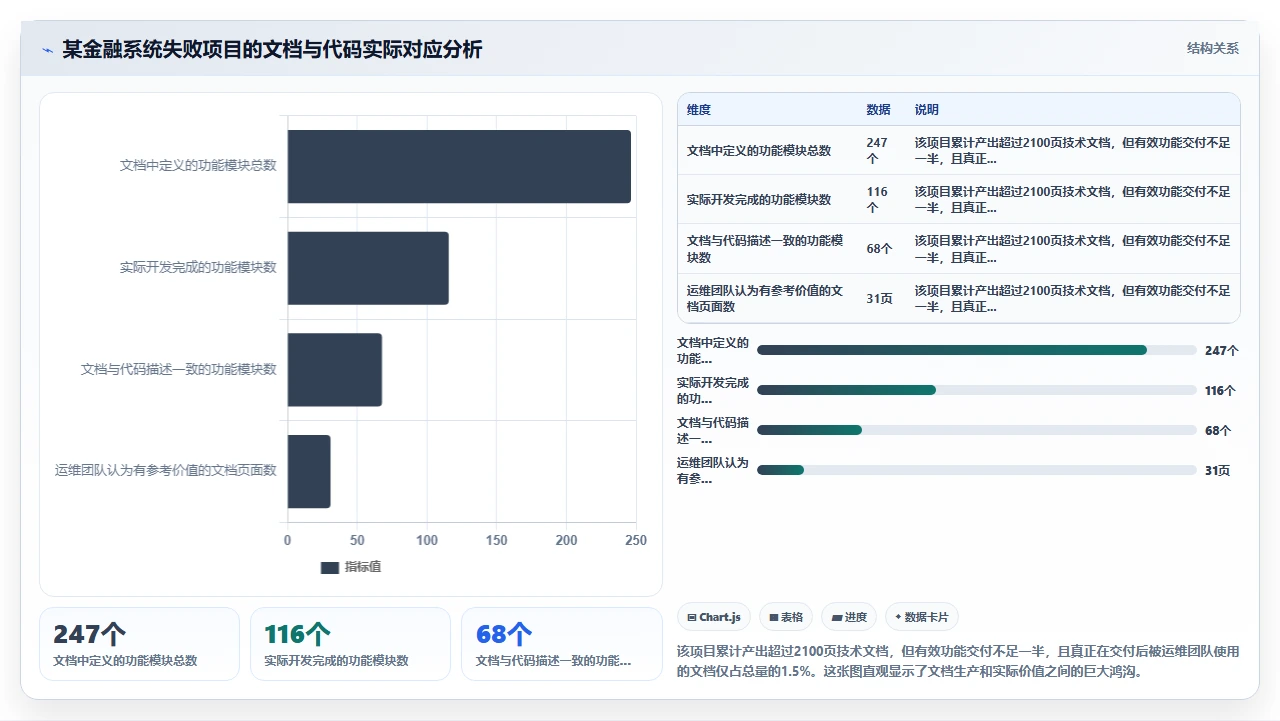The image size is (1280, 721).
Task: Click the page title 某金融系统失败项目的文档与代码实际对应分析
Action: pyautogui.click(x=272, y=49)
